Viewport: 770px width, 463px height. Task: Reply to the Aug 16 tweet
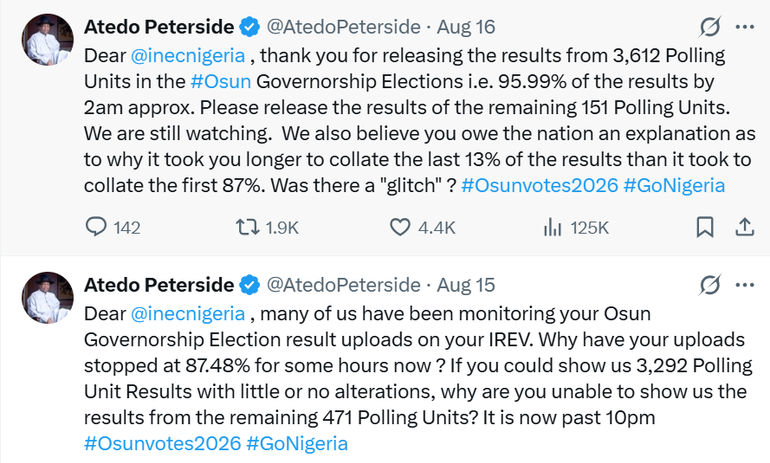tap(96, 227)
